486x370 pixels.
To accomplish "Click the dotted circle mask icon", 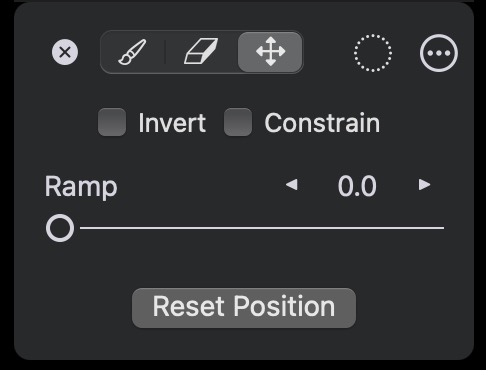I will tap(373, 53).
